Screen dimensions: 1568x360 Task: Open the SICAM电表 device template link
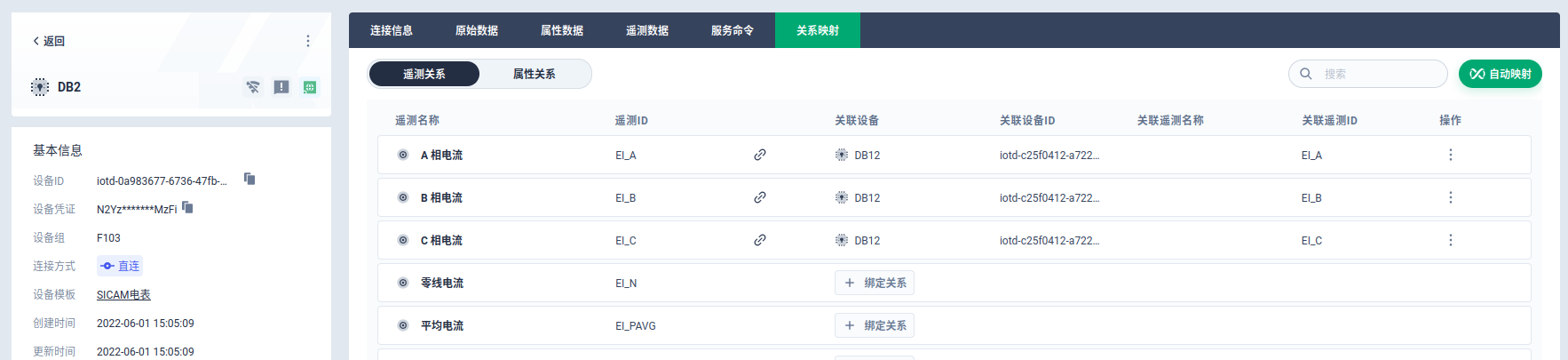[123, 294]
